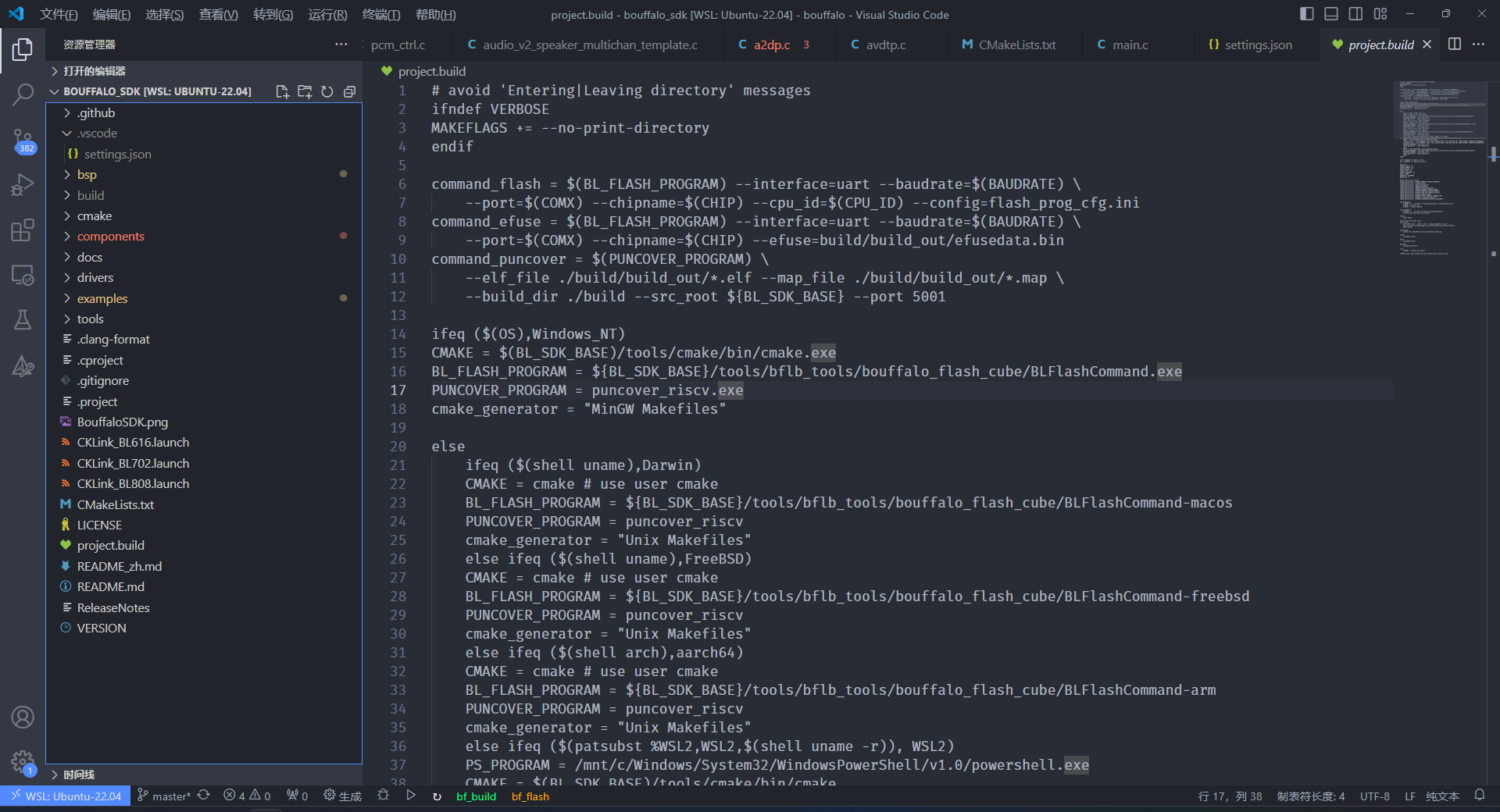Click the CMake build (生成) button

click(342, 796)
